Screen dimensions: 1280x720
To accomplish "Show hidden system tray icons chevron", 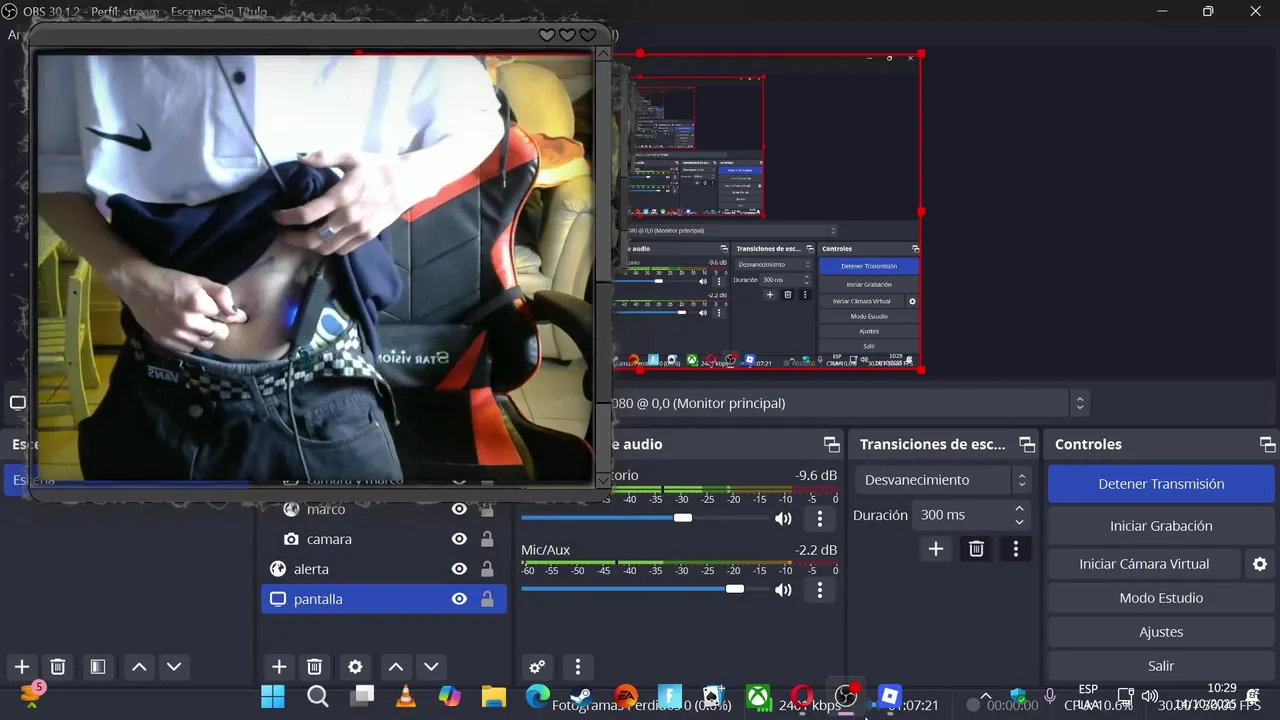I will coord(986,696).
